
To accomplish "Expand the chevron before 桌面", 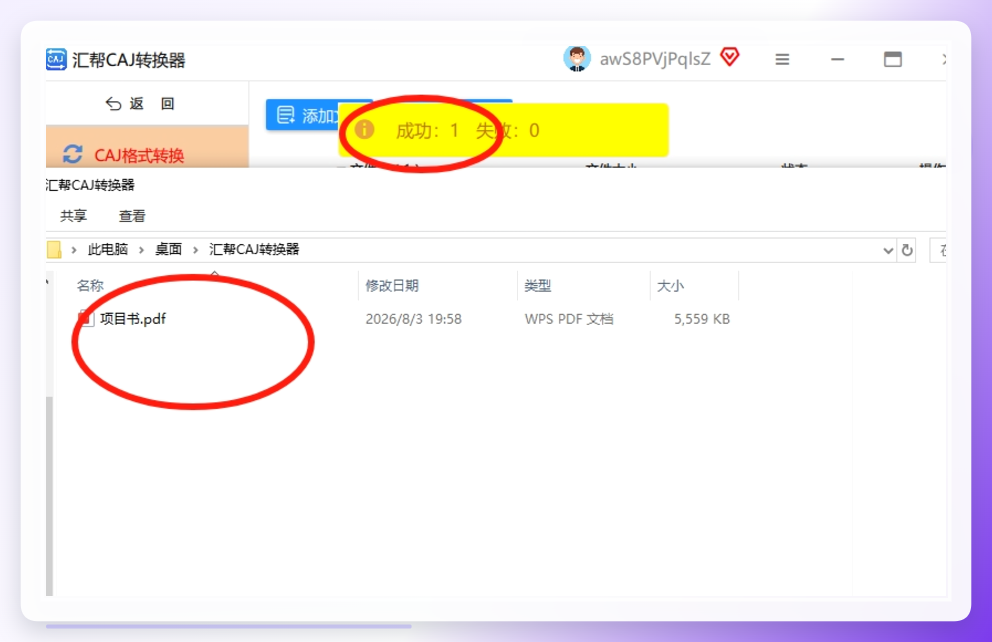I will click(x=141, y=250).
